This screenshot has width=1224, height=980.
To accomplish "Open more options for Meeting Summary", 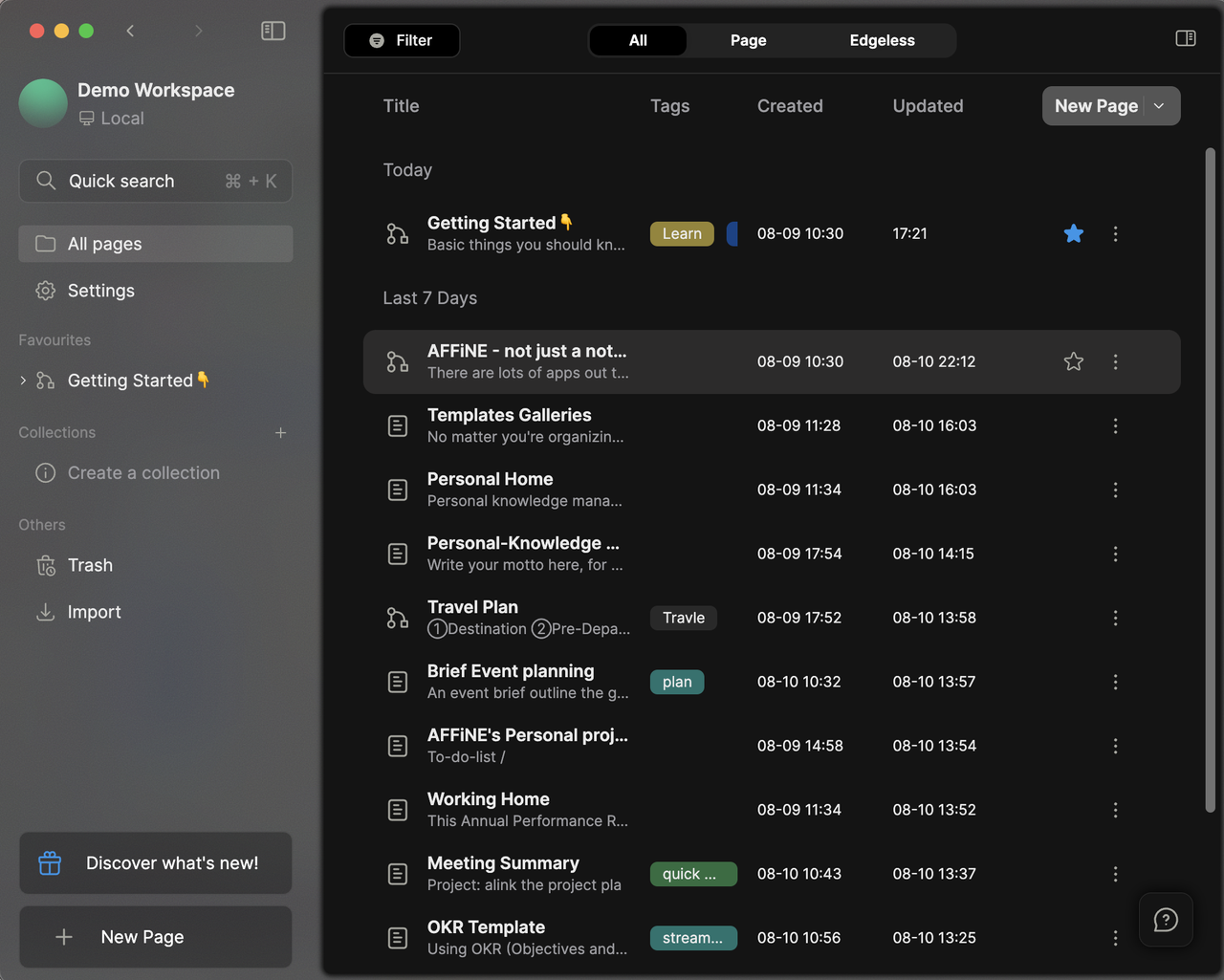I will pos(1115,874).
